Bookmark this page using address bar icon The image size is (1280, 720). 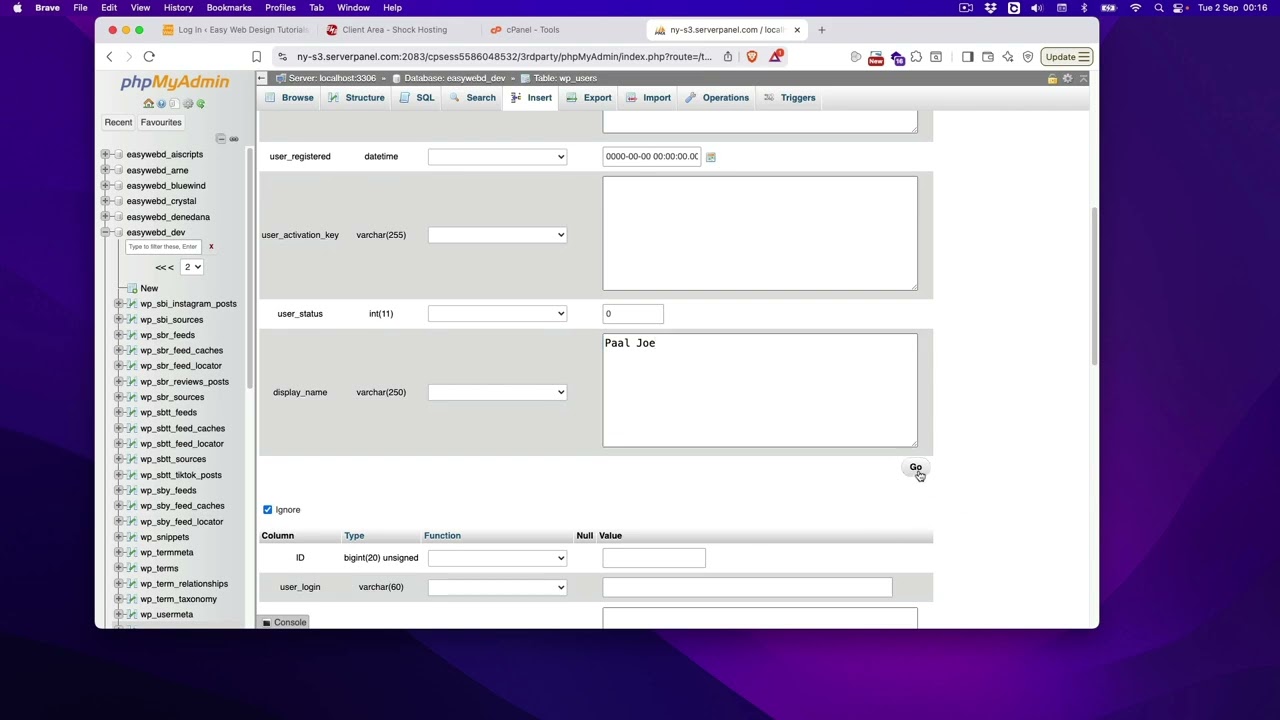(x=256, y=57)
